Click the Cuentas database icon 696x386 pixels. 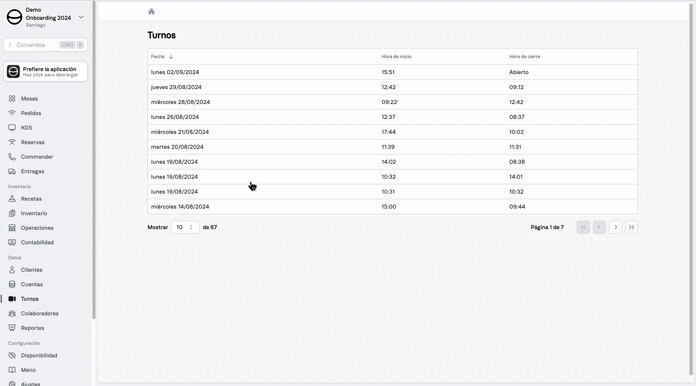click(x=12, y=284)
